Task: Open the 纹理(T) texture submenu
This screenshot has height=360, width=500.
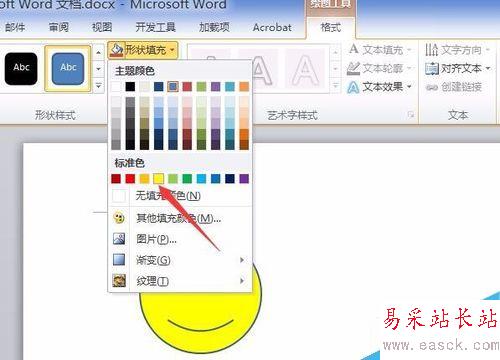Action: point(180,281)
